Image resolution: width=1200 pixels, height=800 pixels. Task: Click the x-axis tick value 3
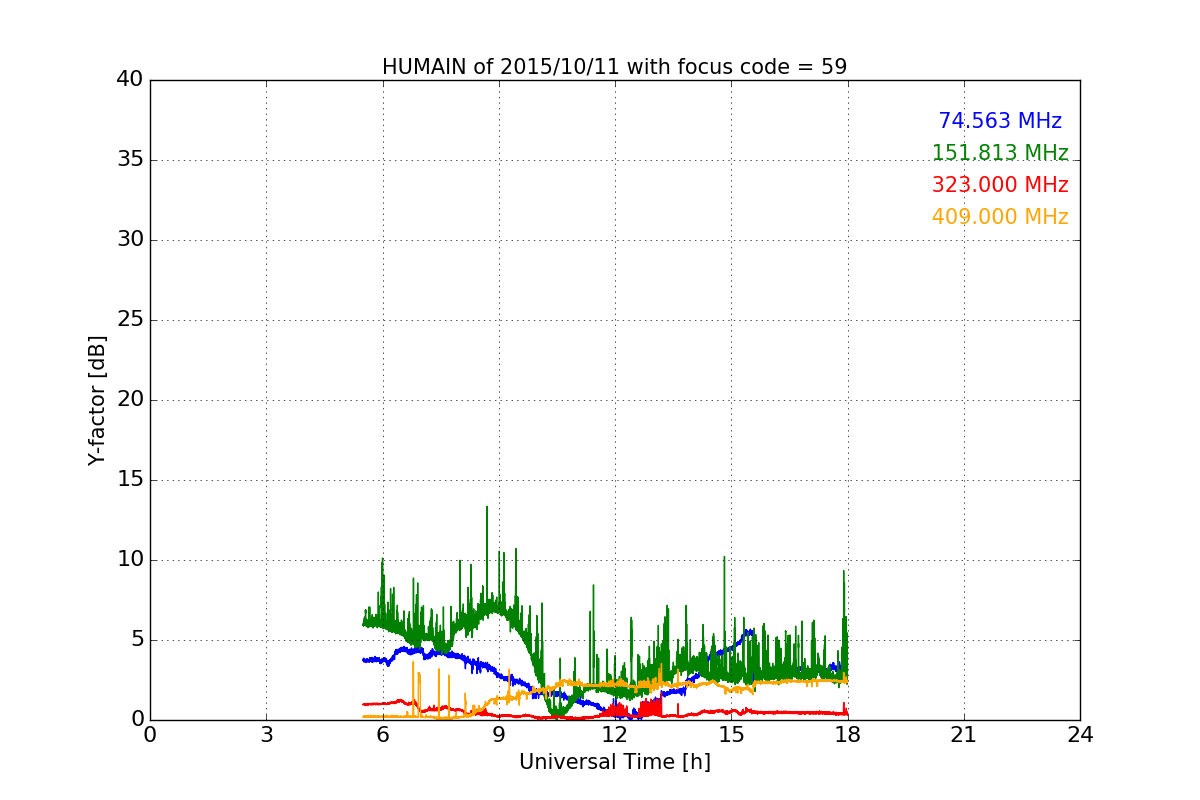pos(266,735)
